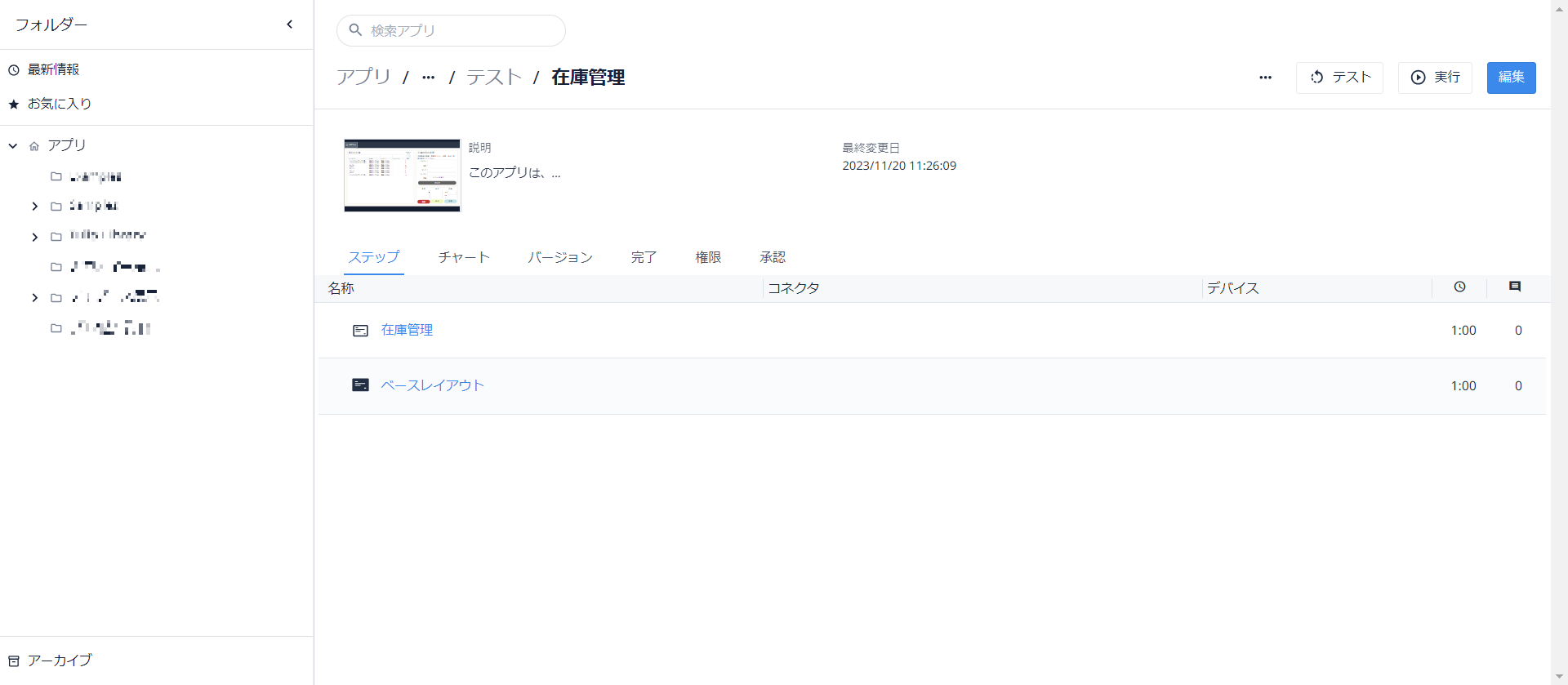Collapse the アプリ tree root
The image size is (1568, 685).
coord(13,146)
